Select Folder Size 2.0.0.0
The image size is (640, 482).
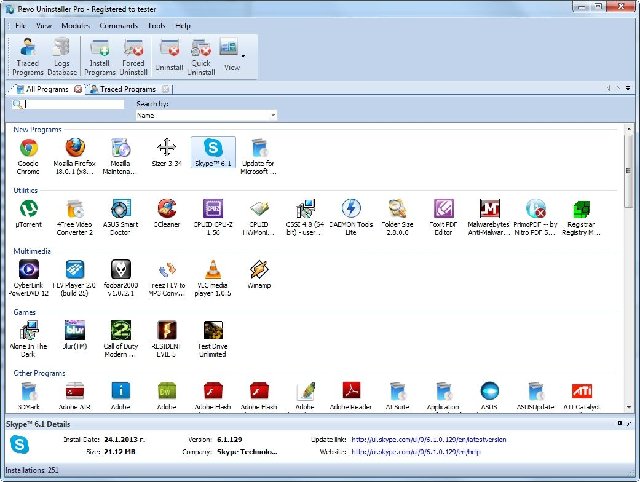click(397, 217)
